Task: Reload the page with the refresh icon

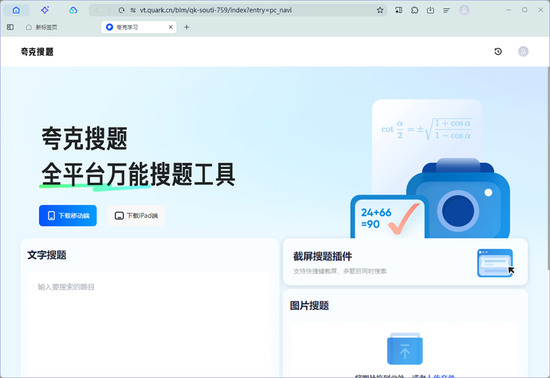Action: tap(121, 10)
